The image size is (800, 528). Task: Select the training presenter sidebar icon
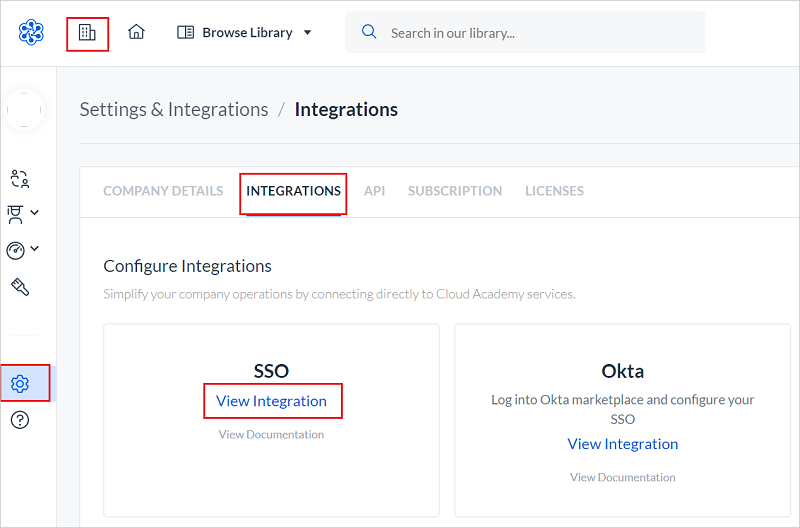pos(15,214)
